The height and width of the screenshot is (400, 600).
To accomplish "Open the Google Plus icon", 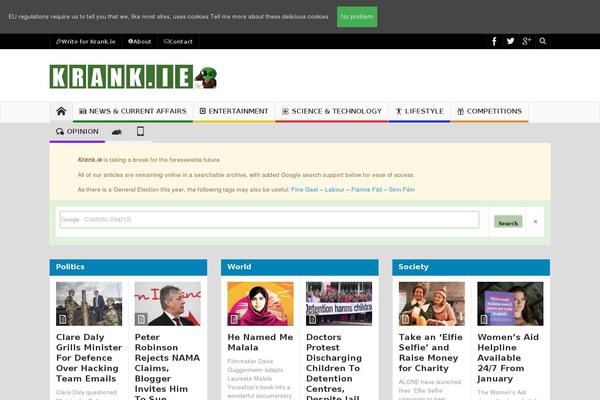I will coord(527,41).
